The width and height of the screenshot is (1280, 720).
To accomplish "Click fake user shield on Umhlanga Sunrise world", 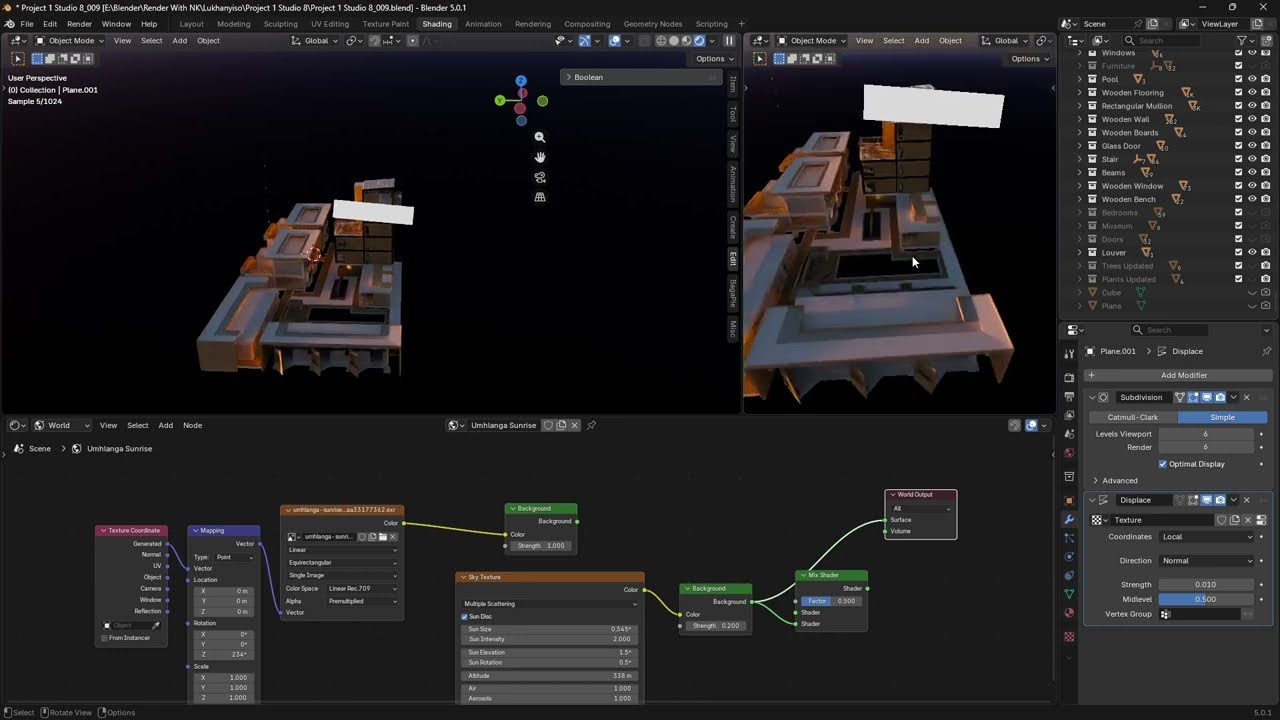I will (548, 425).
